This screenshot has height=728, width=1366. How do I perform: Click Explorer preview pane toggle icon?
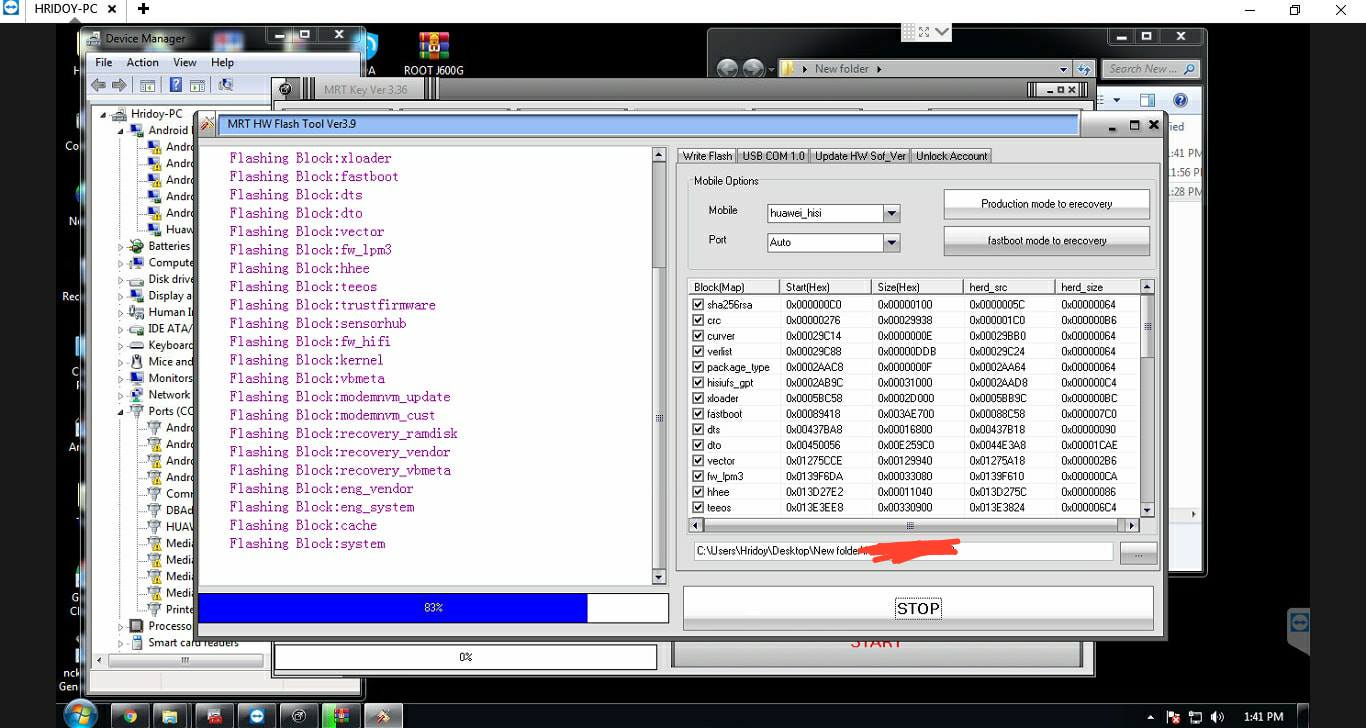(x=1147, y=100)
